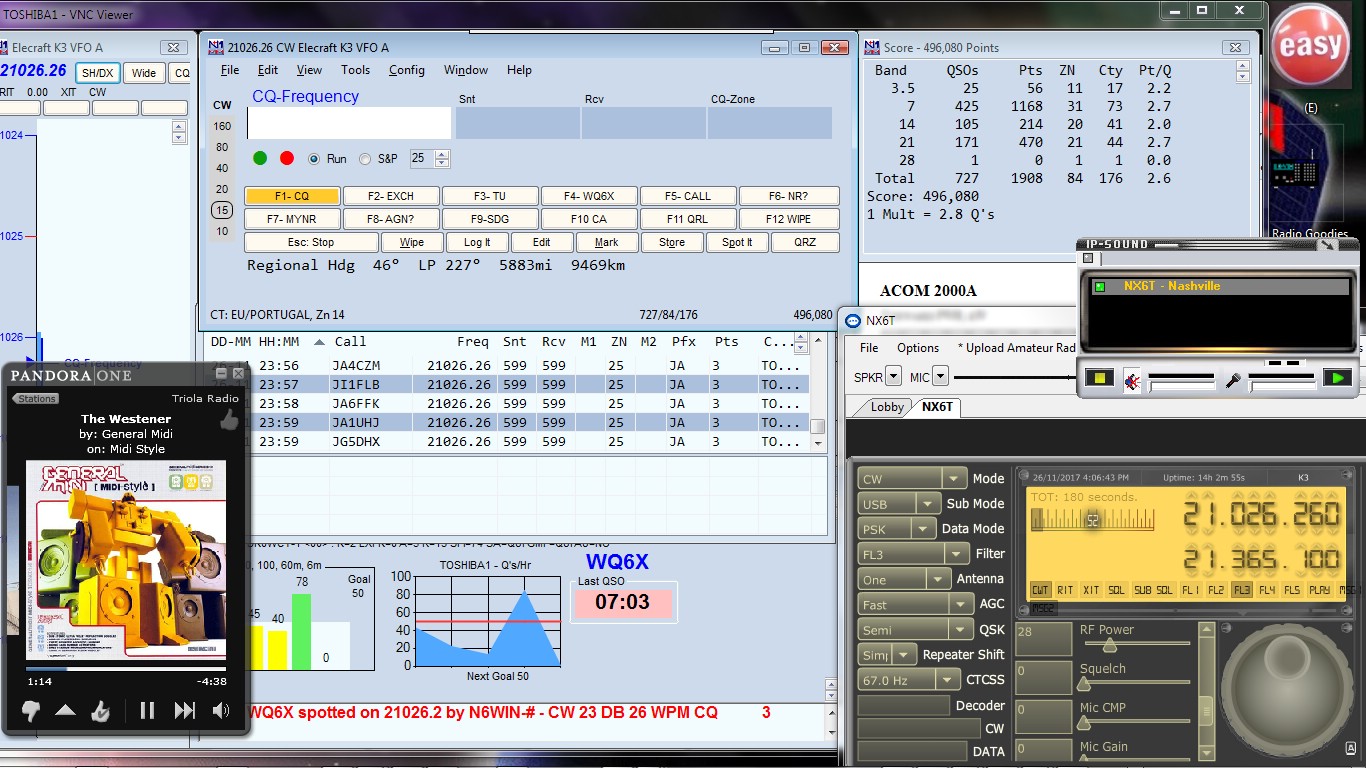Viewport: 1366px width, 768px height.
Task: Open the SPKR dropdown arrow
Action: pos(894,377)
